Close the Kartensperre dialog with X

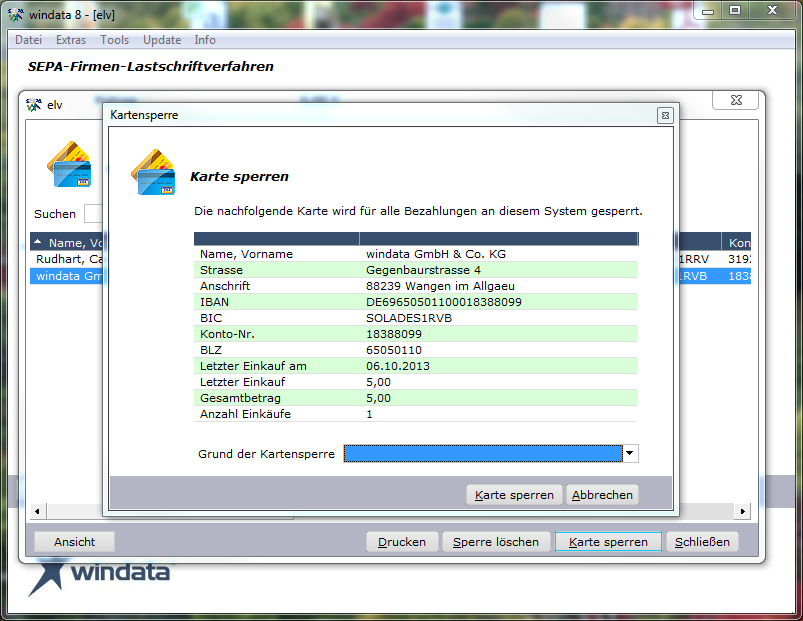665,116
